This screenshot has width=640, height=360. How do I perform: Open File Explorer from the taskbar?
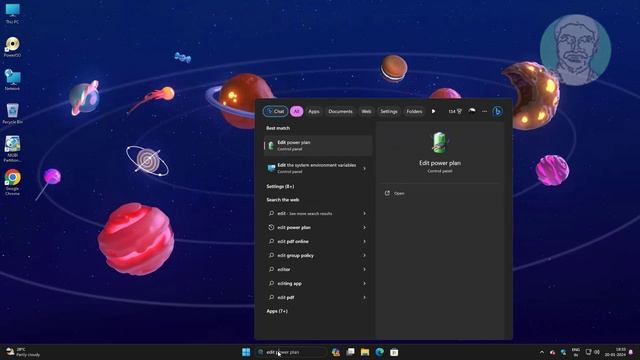tap(365, 352)
